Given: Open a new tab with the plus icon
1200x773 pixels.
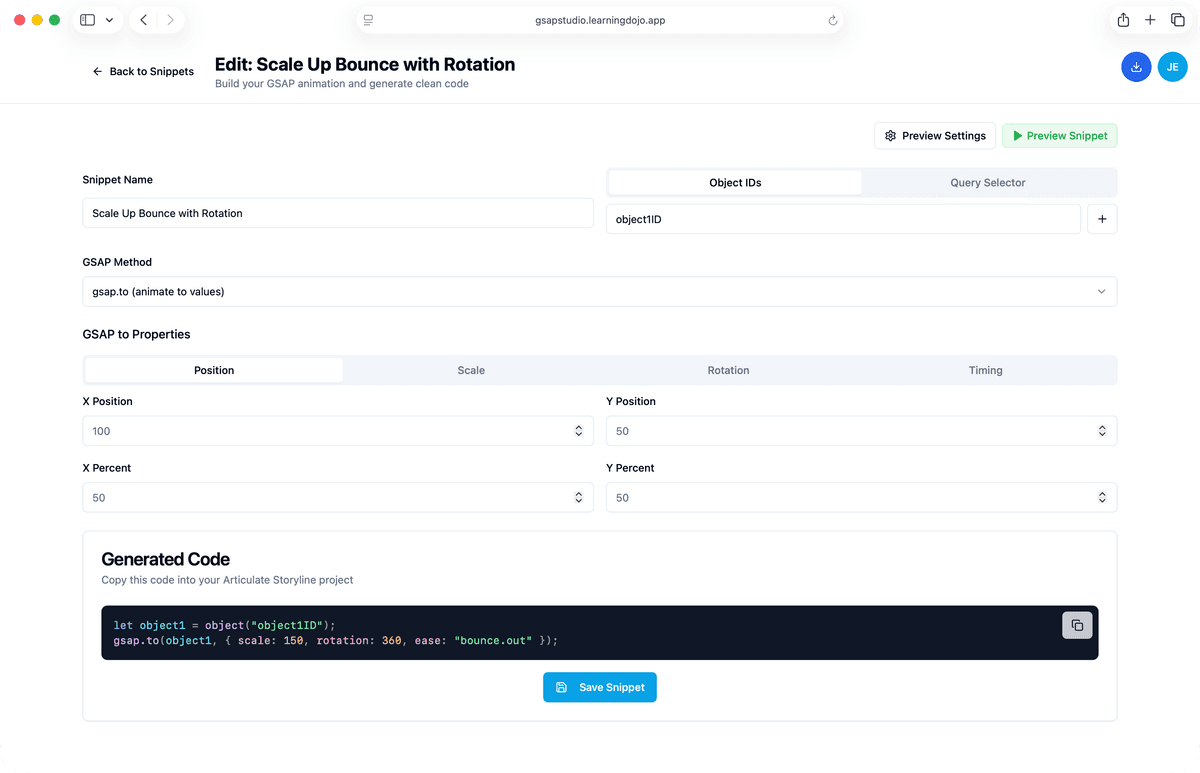Looking at the screenshot, I should tap(1150, 19).
